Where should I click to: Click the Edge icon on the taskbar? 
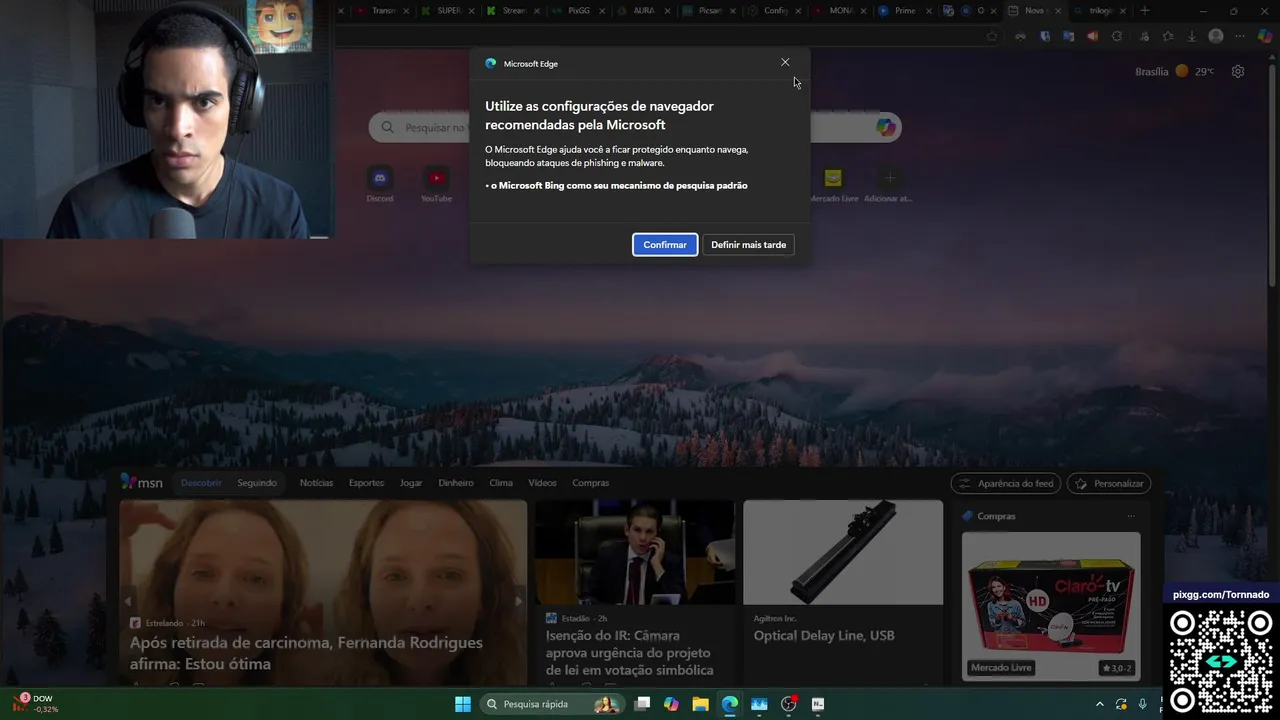coord(730,704)
